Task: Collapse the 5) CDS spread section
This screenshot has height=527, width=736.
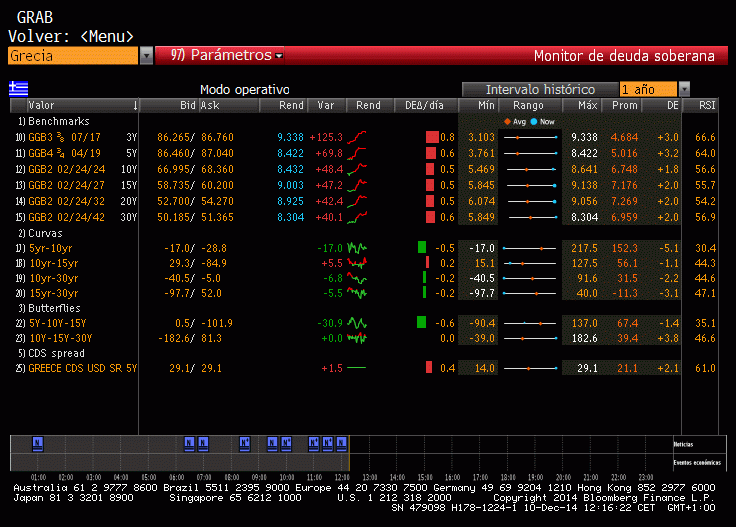Action: pos(52,353)
